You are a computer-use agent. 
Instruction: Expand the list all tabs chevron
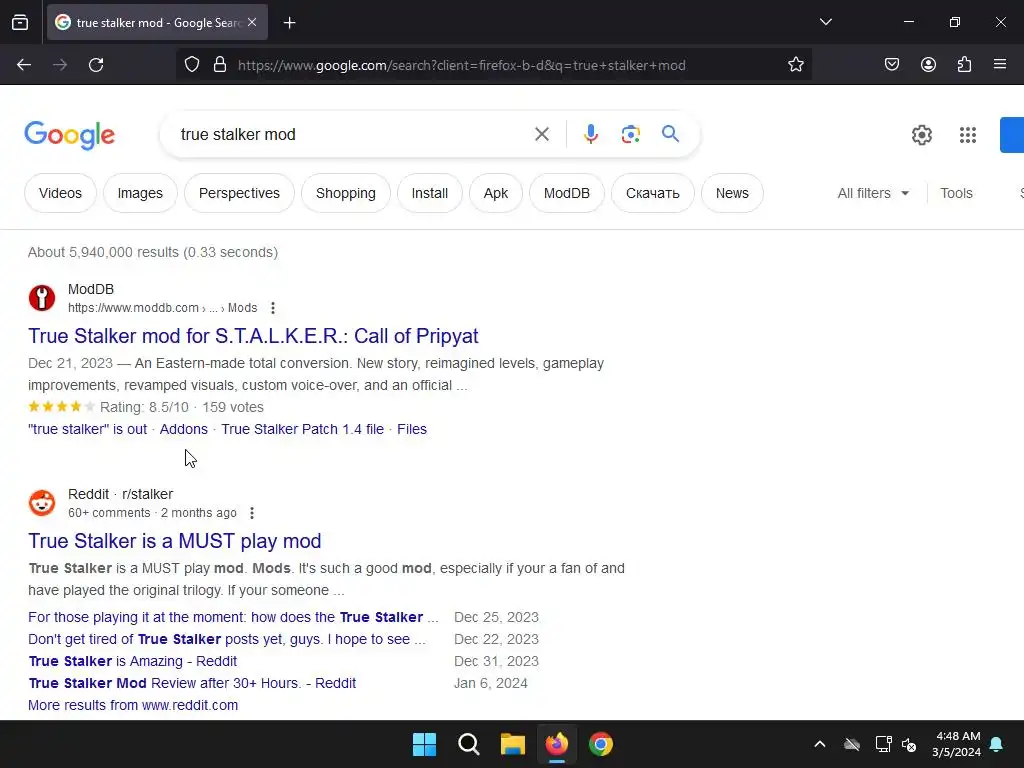tap(825, 22)
